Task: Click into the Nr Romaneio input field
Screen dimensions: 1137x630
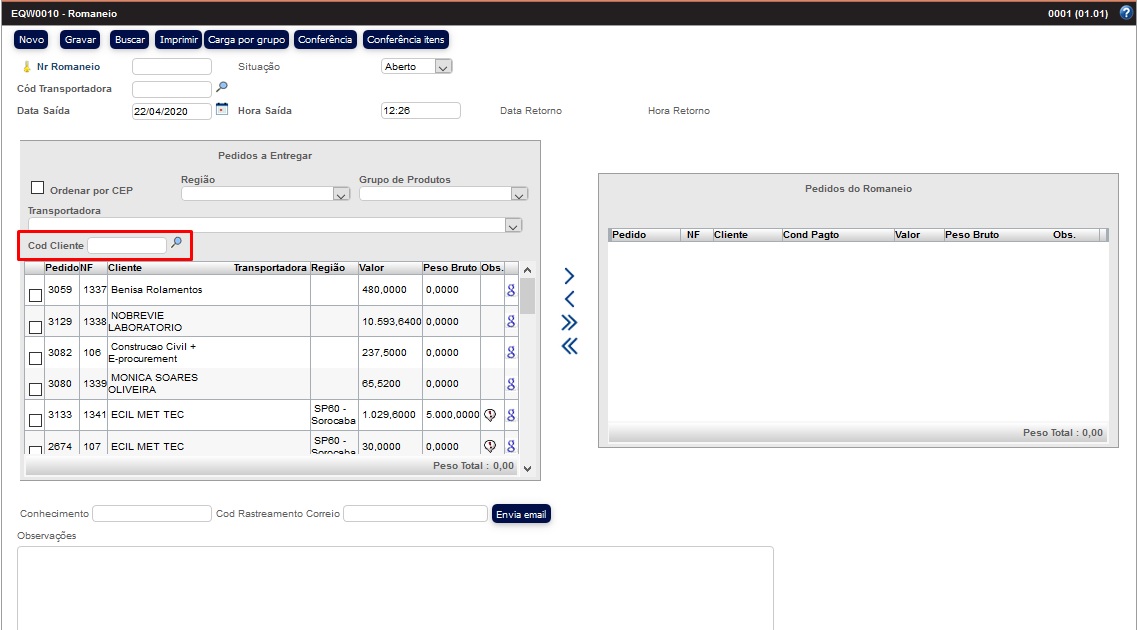Action: coord(172,67)
